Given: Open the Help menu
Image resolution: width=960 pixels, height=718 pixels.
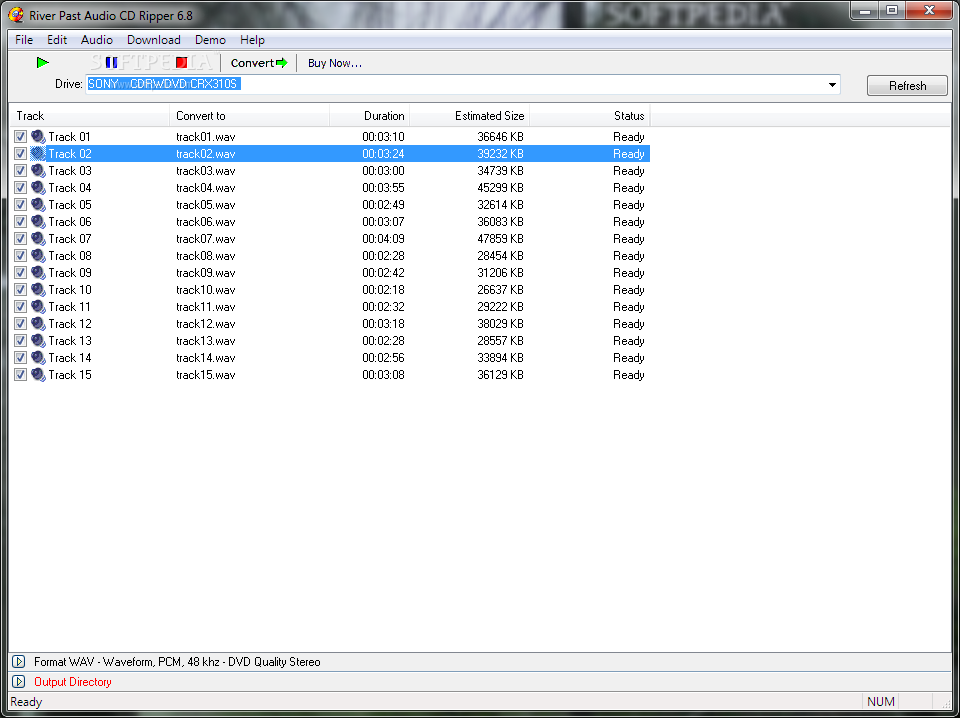Looking at the screenshot, I should pos(252,40).
